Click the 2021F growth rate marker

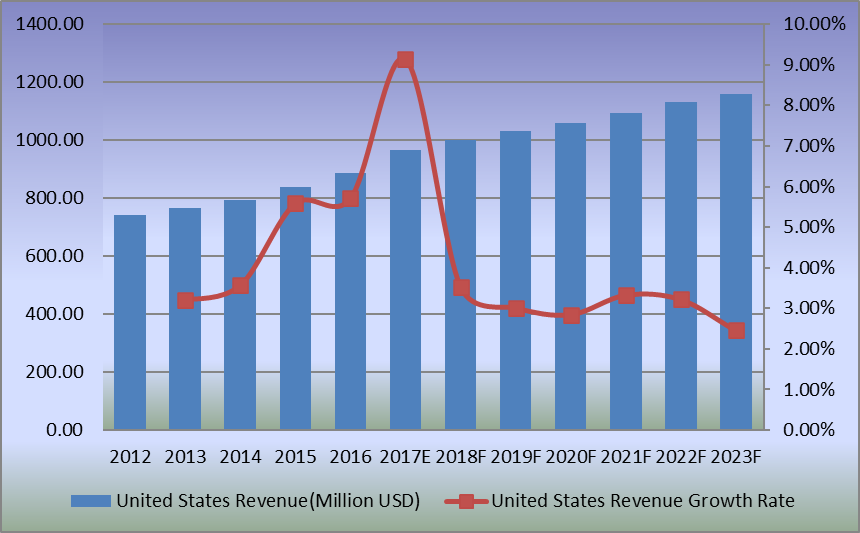click(626, 295)
